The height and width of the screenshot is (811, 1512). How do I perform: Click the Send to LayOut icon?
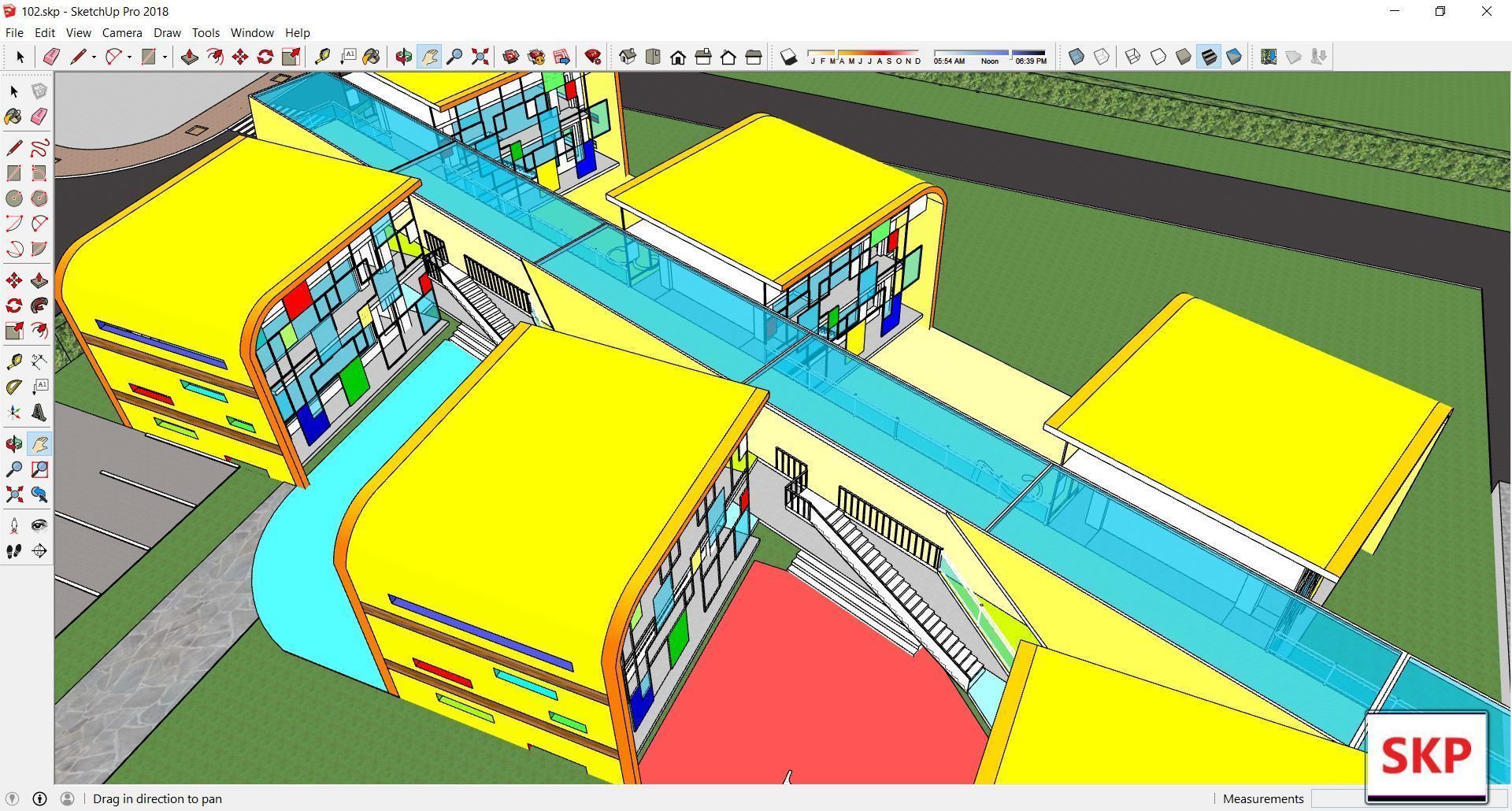click(x=561, y=57)
